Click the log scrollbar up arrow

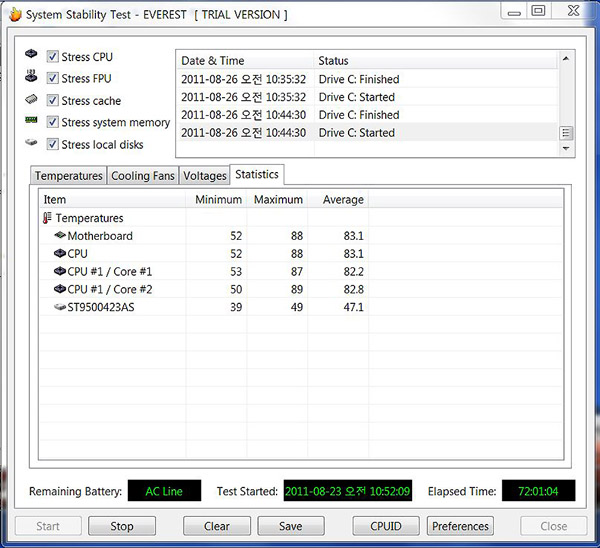(x=566, y=59)
